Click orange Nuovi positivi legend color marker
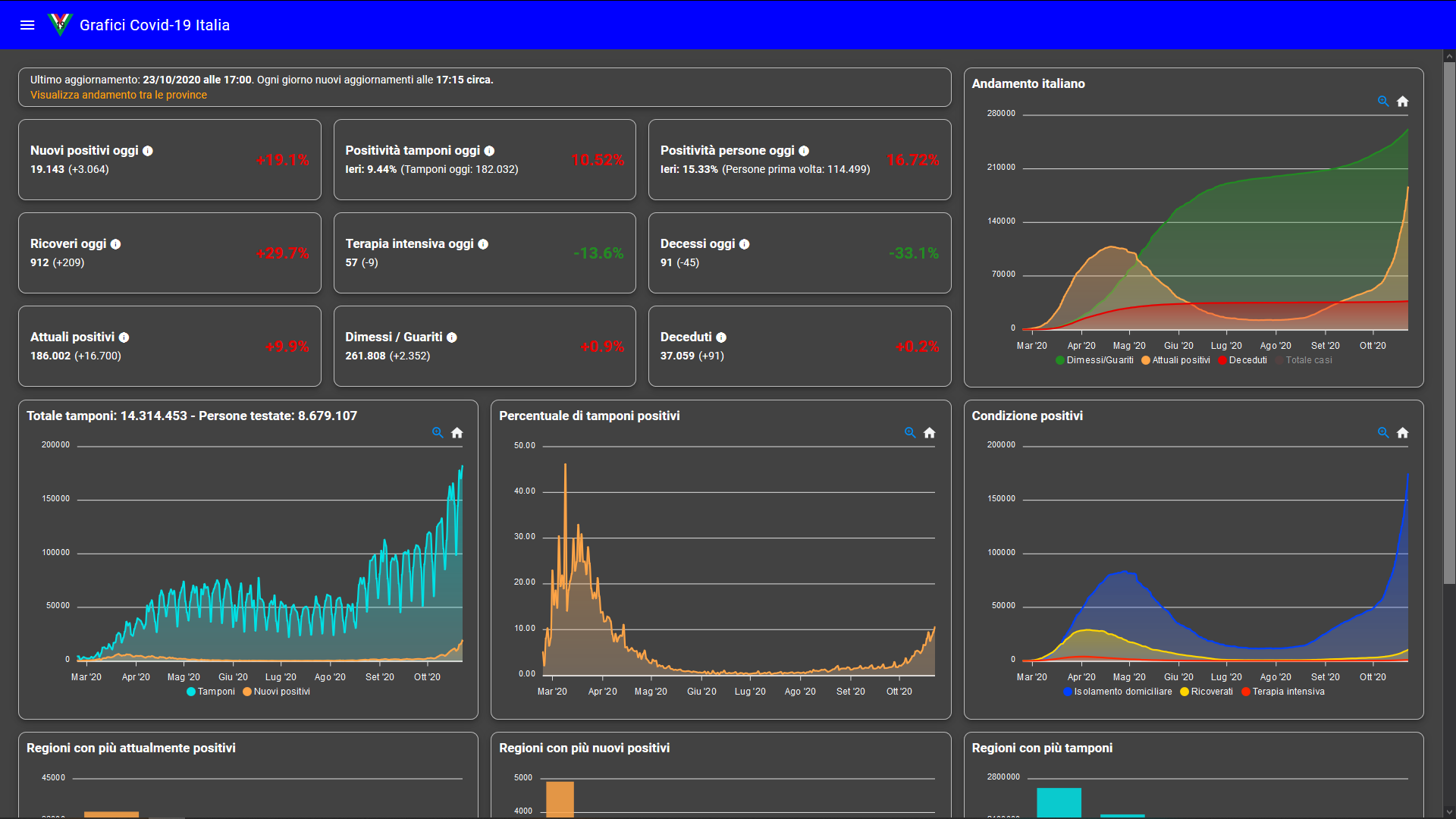This screenshot has width=1456, height=819. [x=247, y=692]
